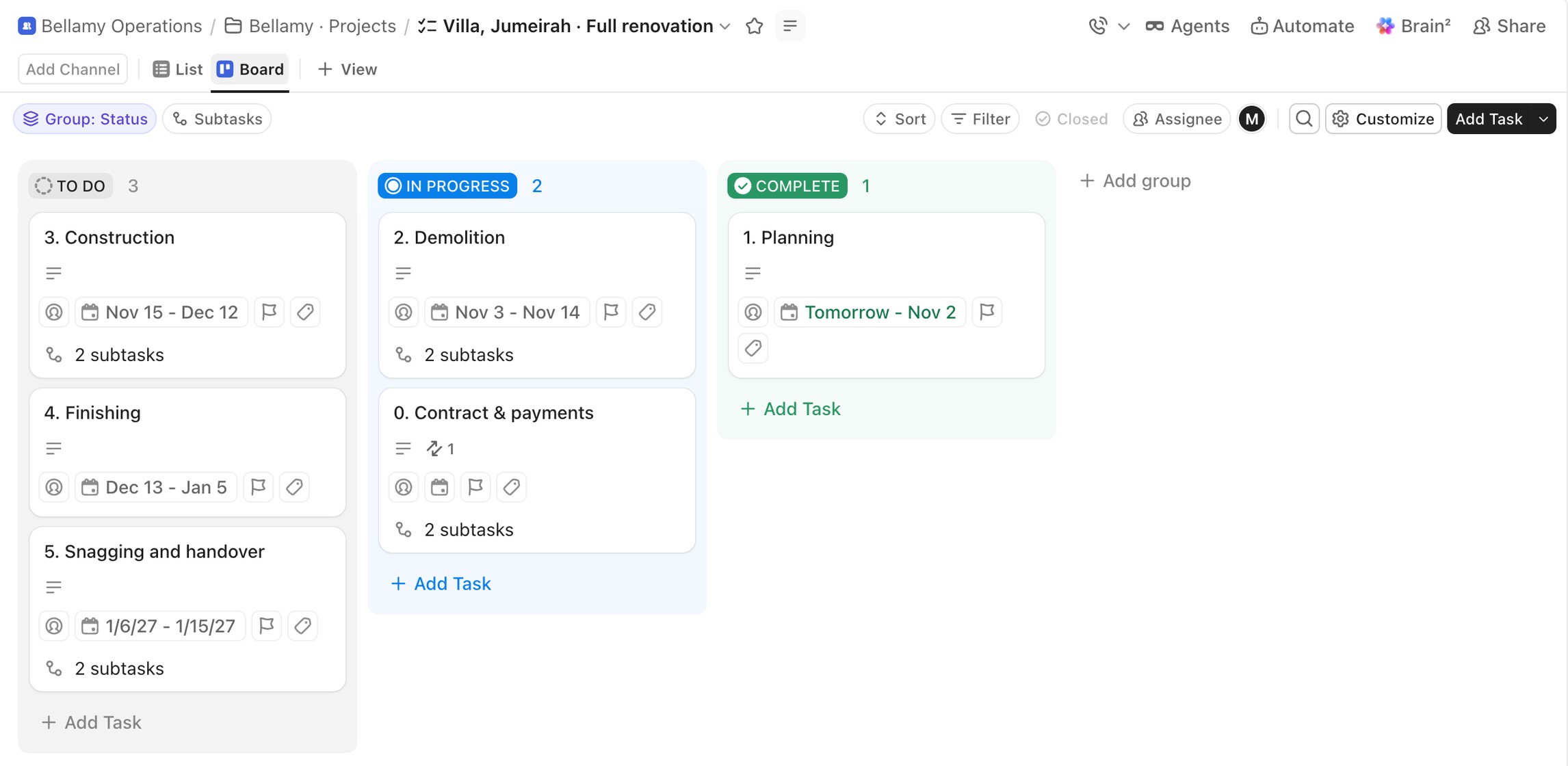Open dependency indicator on Contract & payments card

tap(441, 449)
